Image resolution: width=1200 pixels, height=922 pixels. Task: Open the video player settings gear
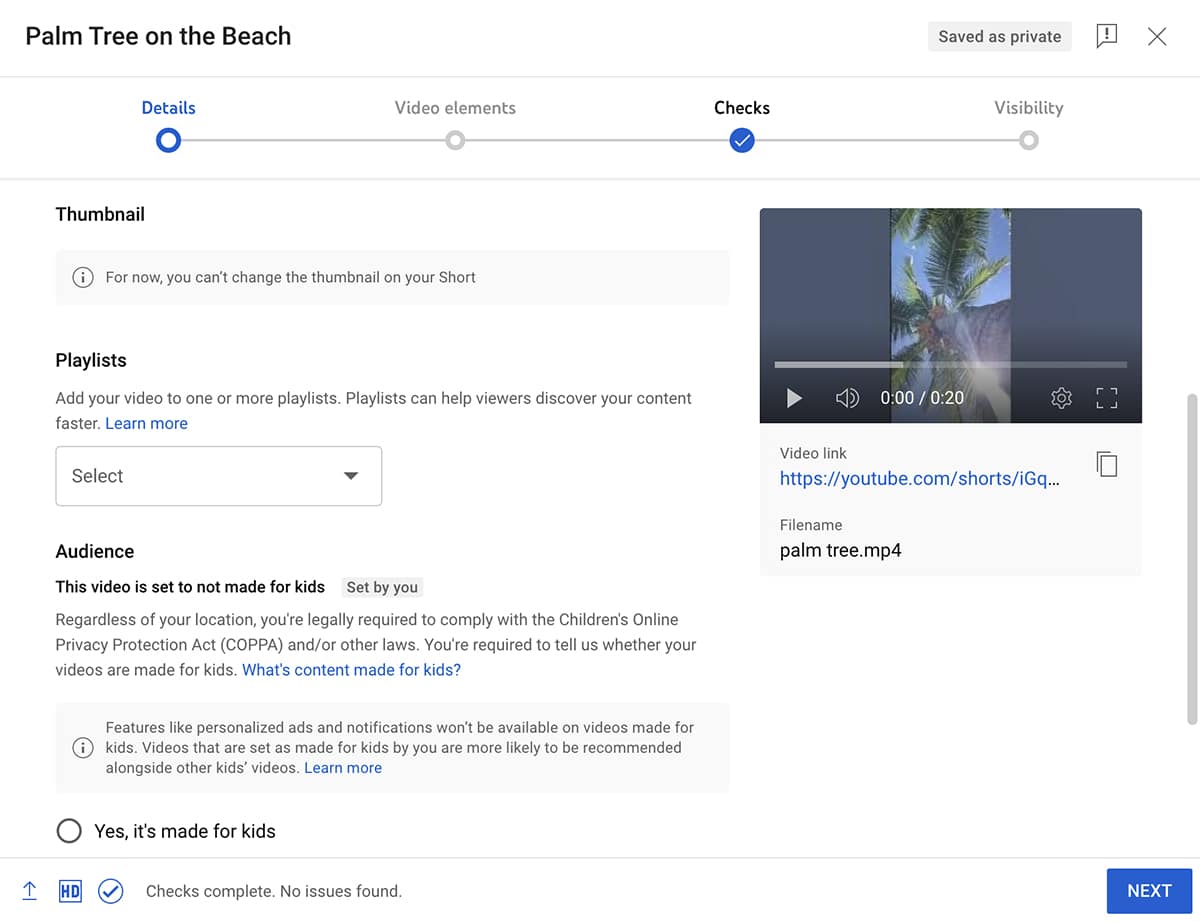pyautogui.click(x=1061, y=397)
